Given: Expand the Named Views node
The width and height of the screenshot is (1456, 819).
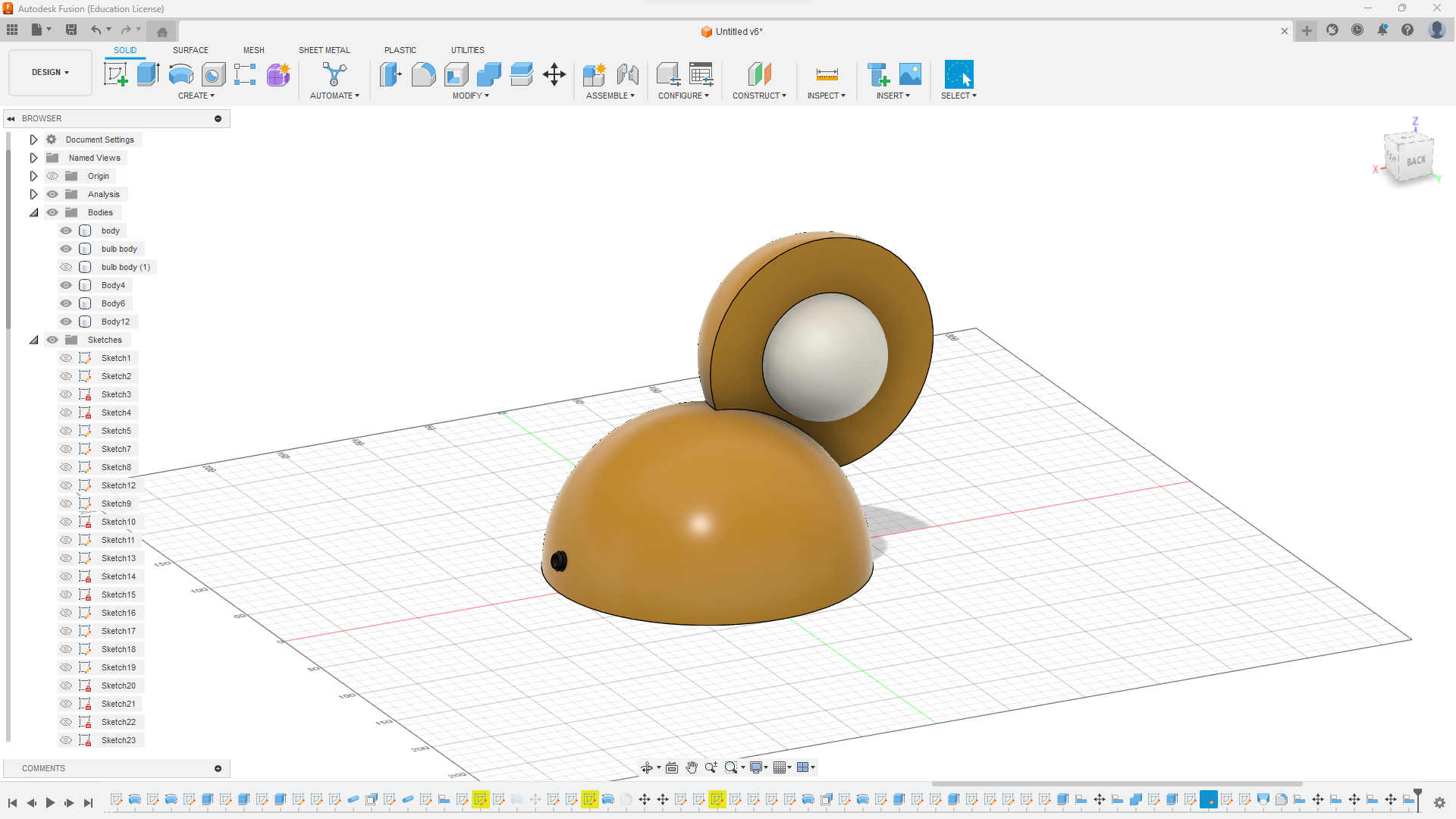Looking at the screenshot, I should coord(33,158).
